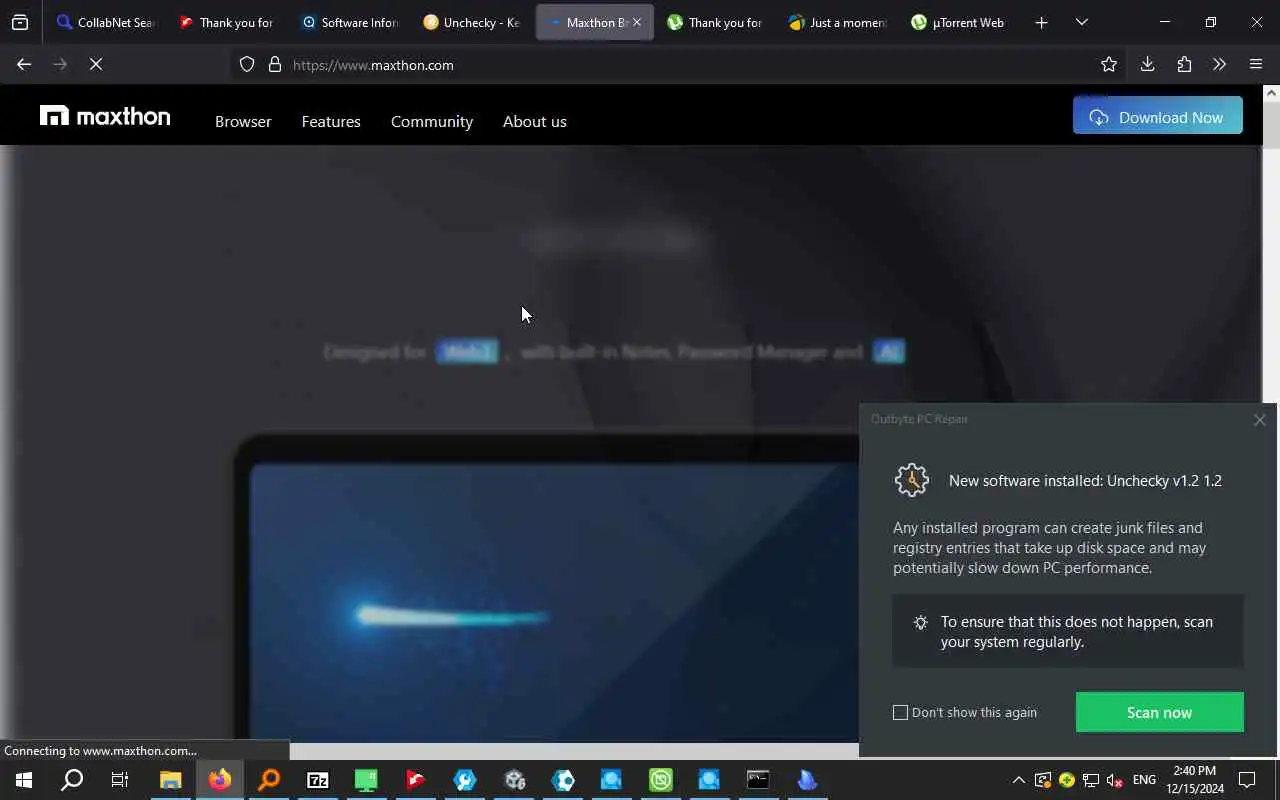Click the text New software installed: Unchecky v1.2 1.2
This screenshot has height=800, width=1280.
1085,480
